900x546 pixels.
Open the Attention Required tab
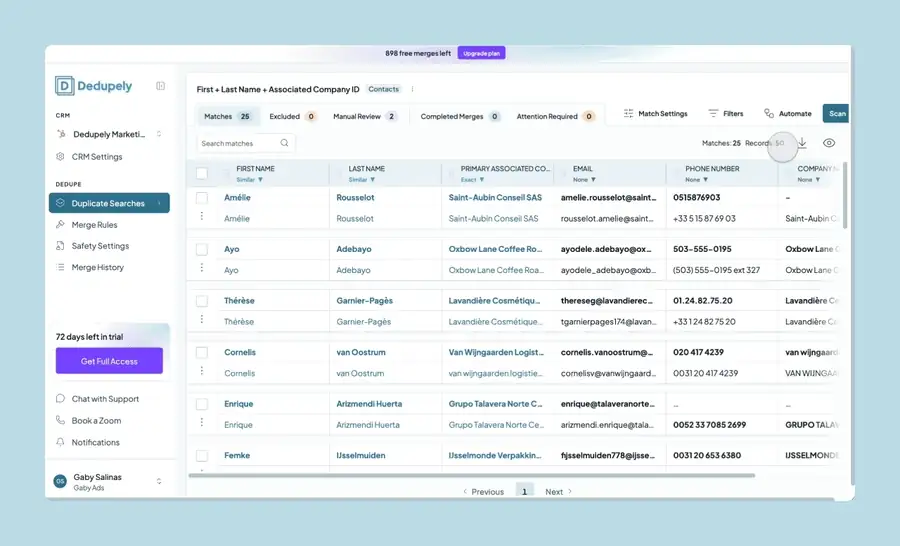(555, 116)
